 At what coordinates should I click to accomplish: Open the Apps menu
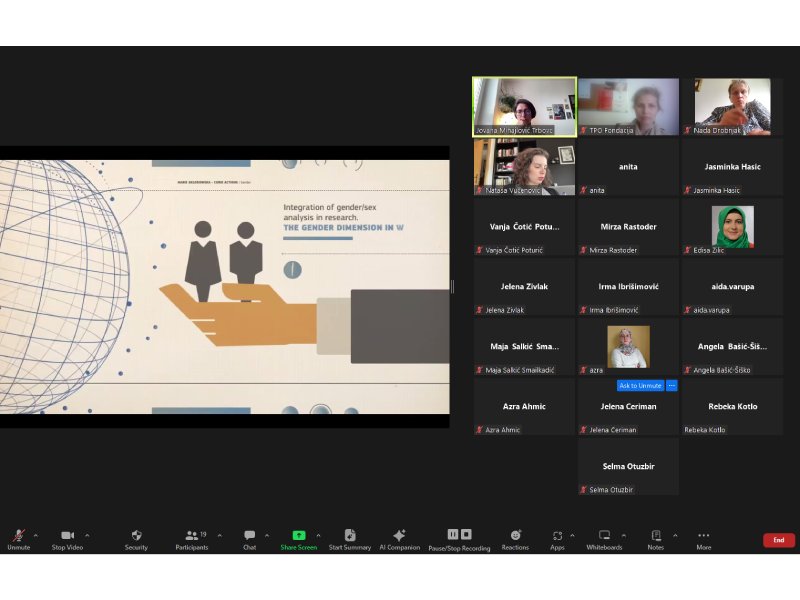(557, 536)
